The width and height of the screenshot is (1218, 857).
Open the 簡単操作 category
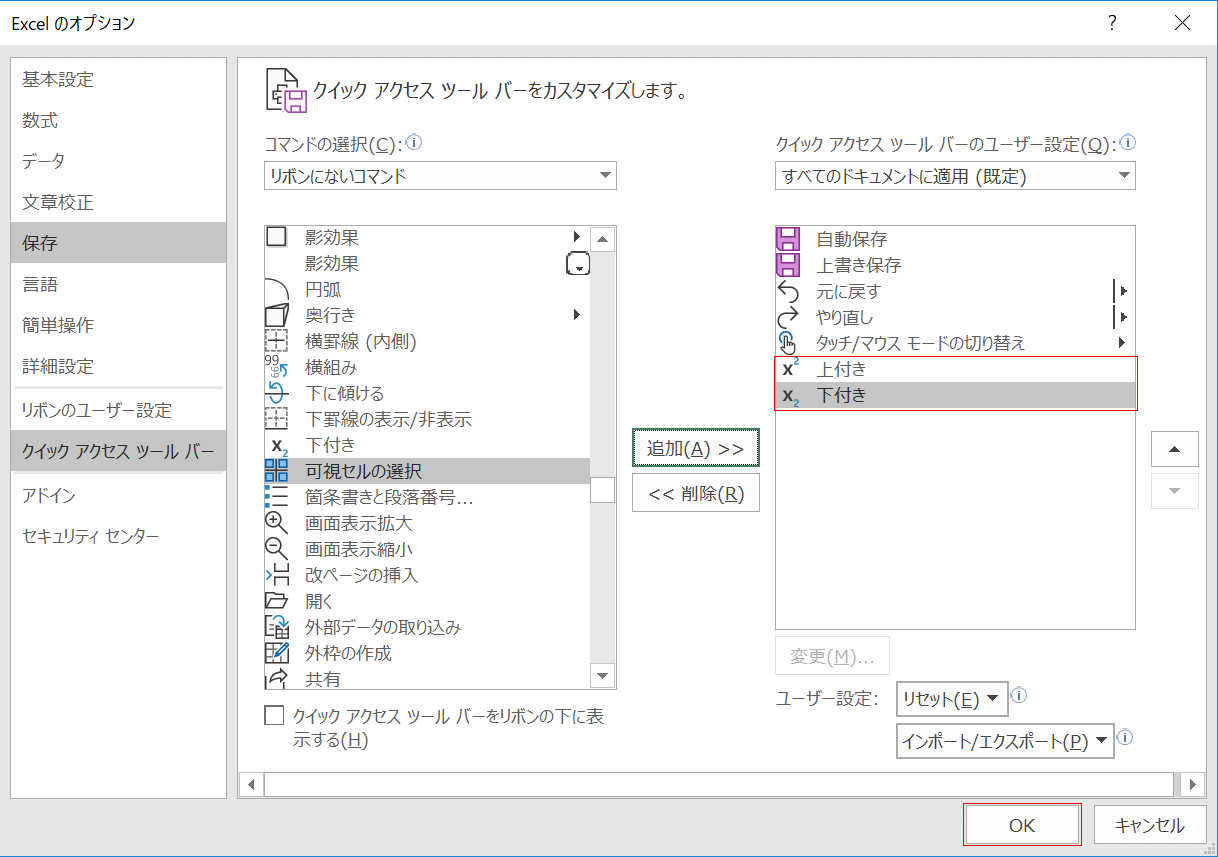119,325
